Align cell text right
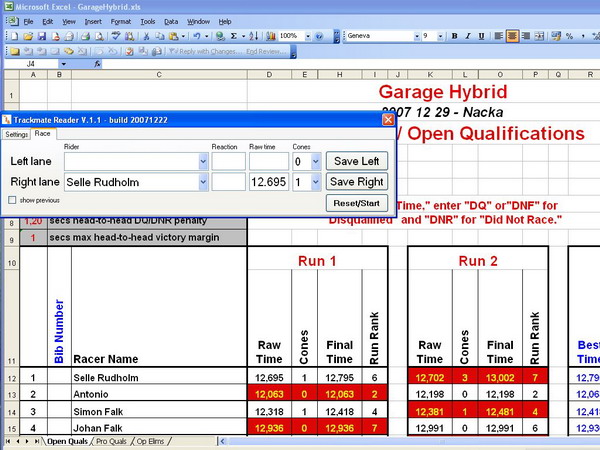The width and height of the screenshot is (600, 450). 526,36
